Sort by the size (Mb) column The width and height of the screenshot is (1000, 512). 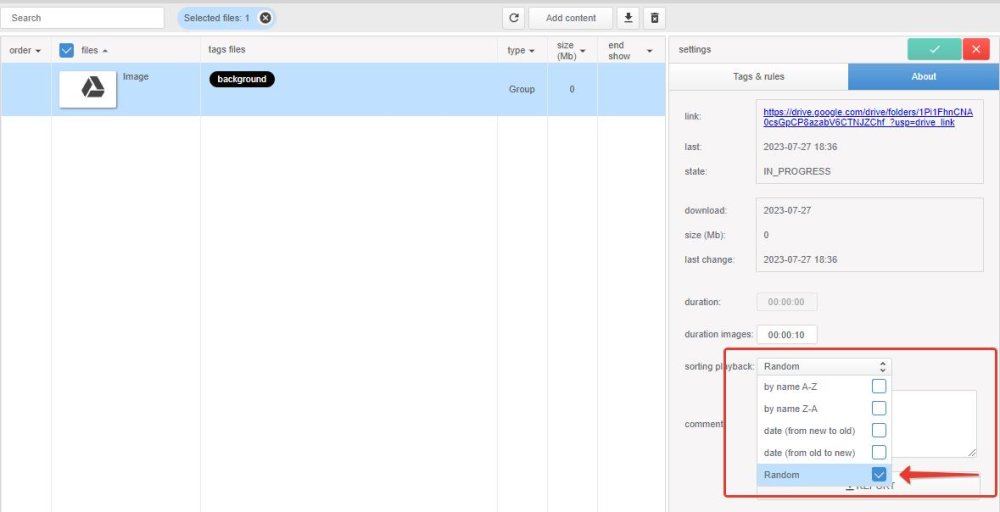[571, 50]
